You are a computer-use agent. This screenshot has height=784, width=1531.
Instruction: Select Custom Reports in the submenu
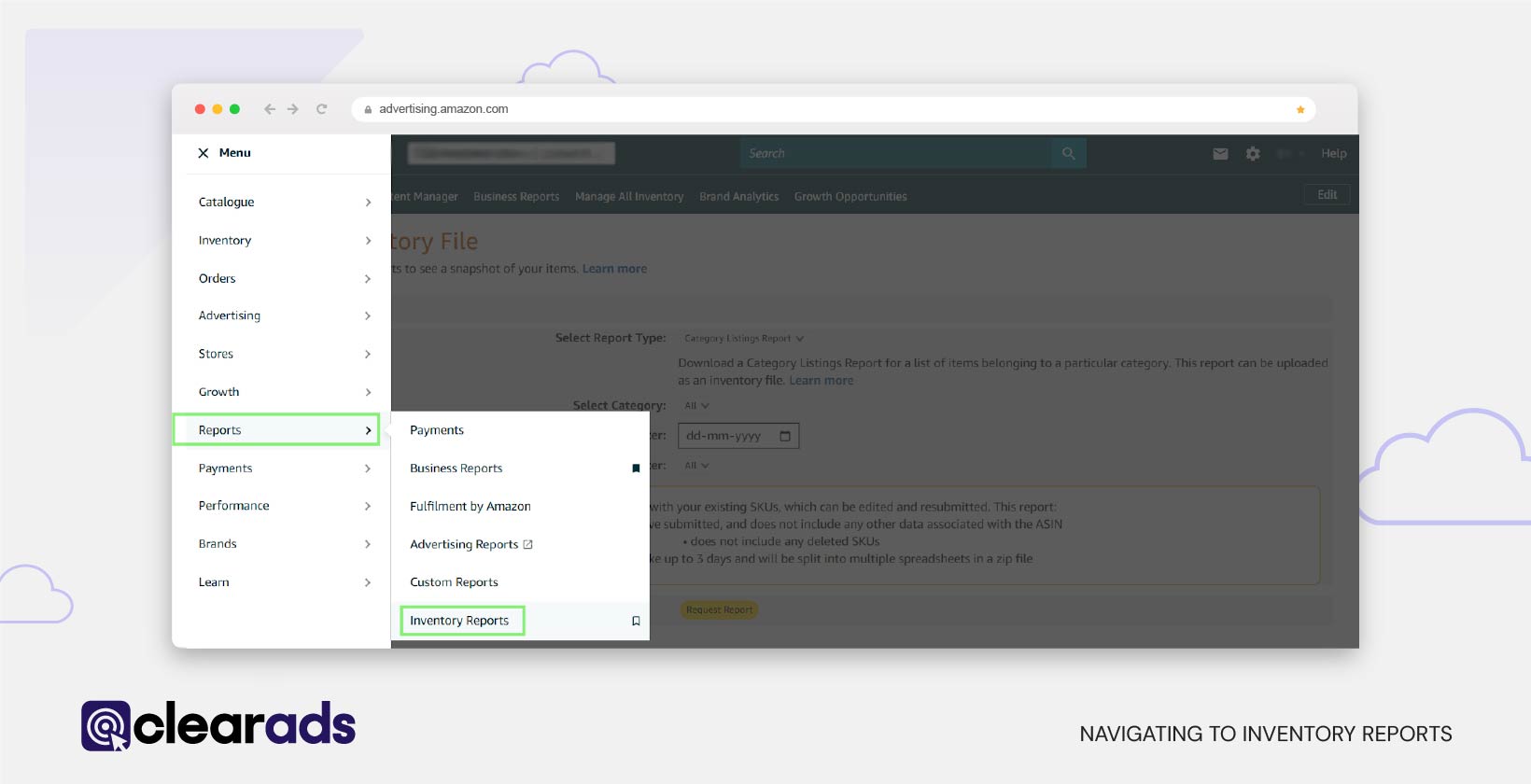click(455, 582)
